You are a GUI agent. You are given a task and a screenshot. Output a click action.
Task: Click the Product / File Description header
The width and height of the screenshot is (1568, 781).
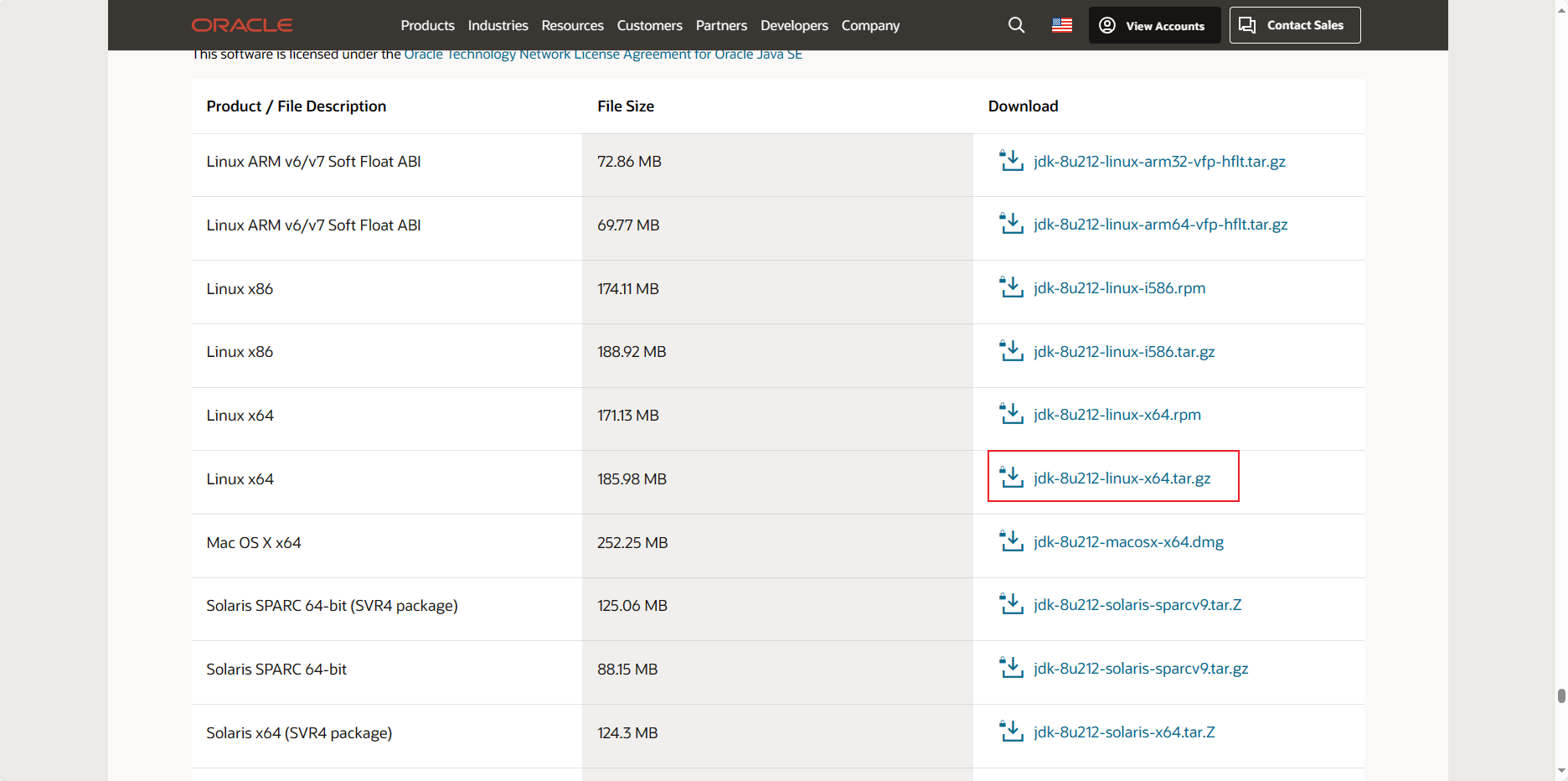point(296,106)
